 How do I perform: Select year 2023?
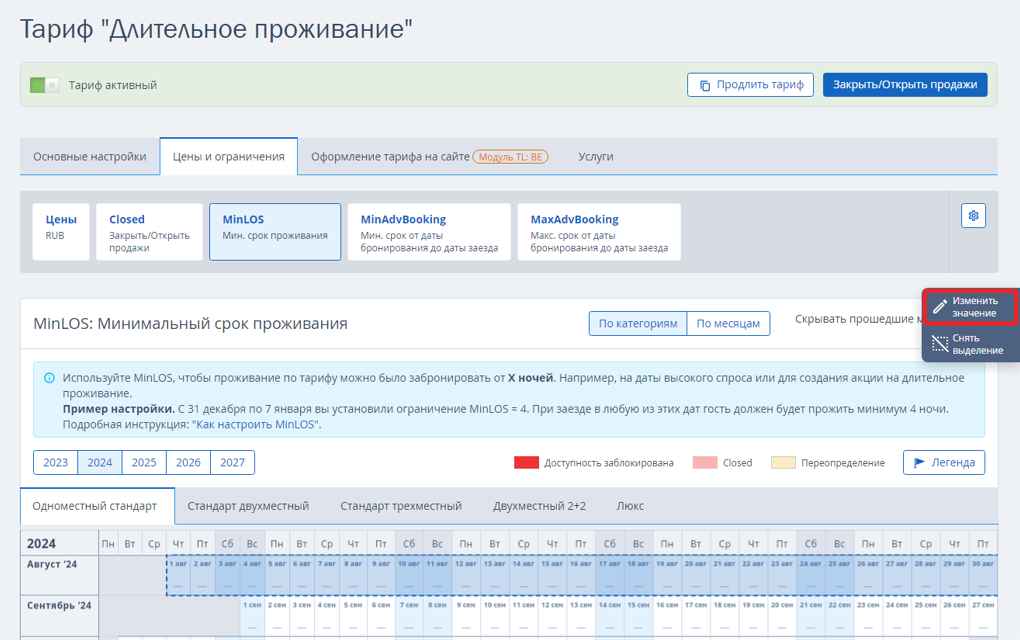(x=55, y=462)
